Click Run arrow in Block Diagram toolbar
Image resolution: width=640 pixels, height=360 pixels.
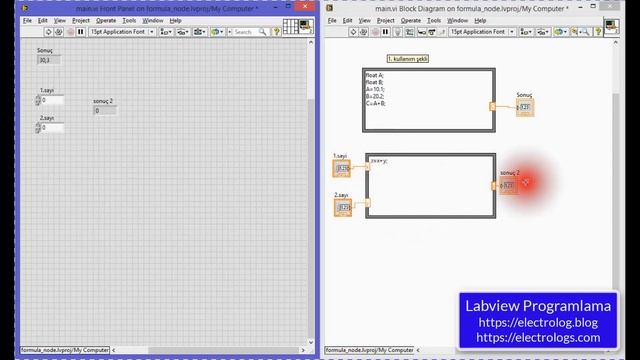(x=353, y=32)
